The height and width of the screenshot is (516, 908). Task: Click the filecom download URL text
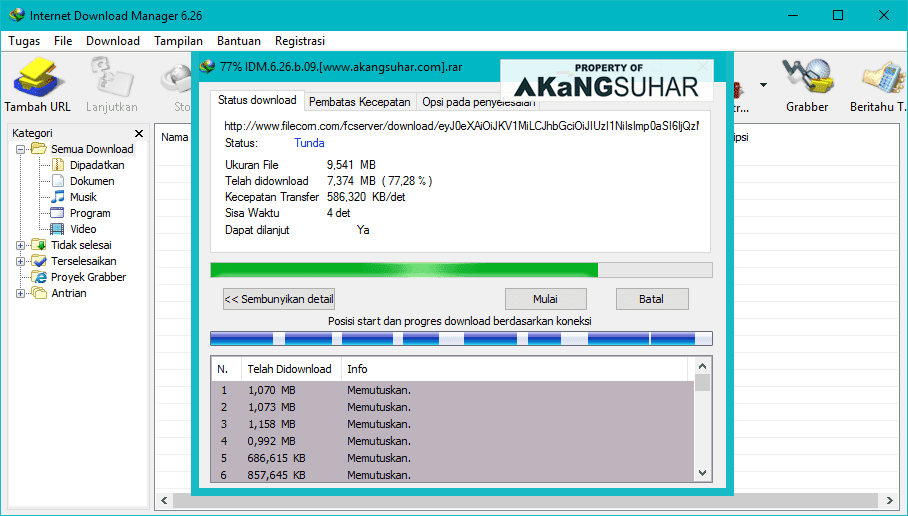pos(462,126)
